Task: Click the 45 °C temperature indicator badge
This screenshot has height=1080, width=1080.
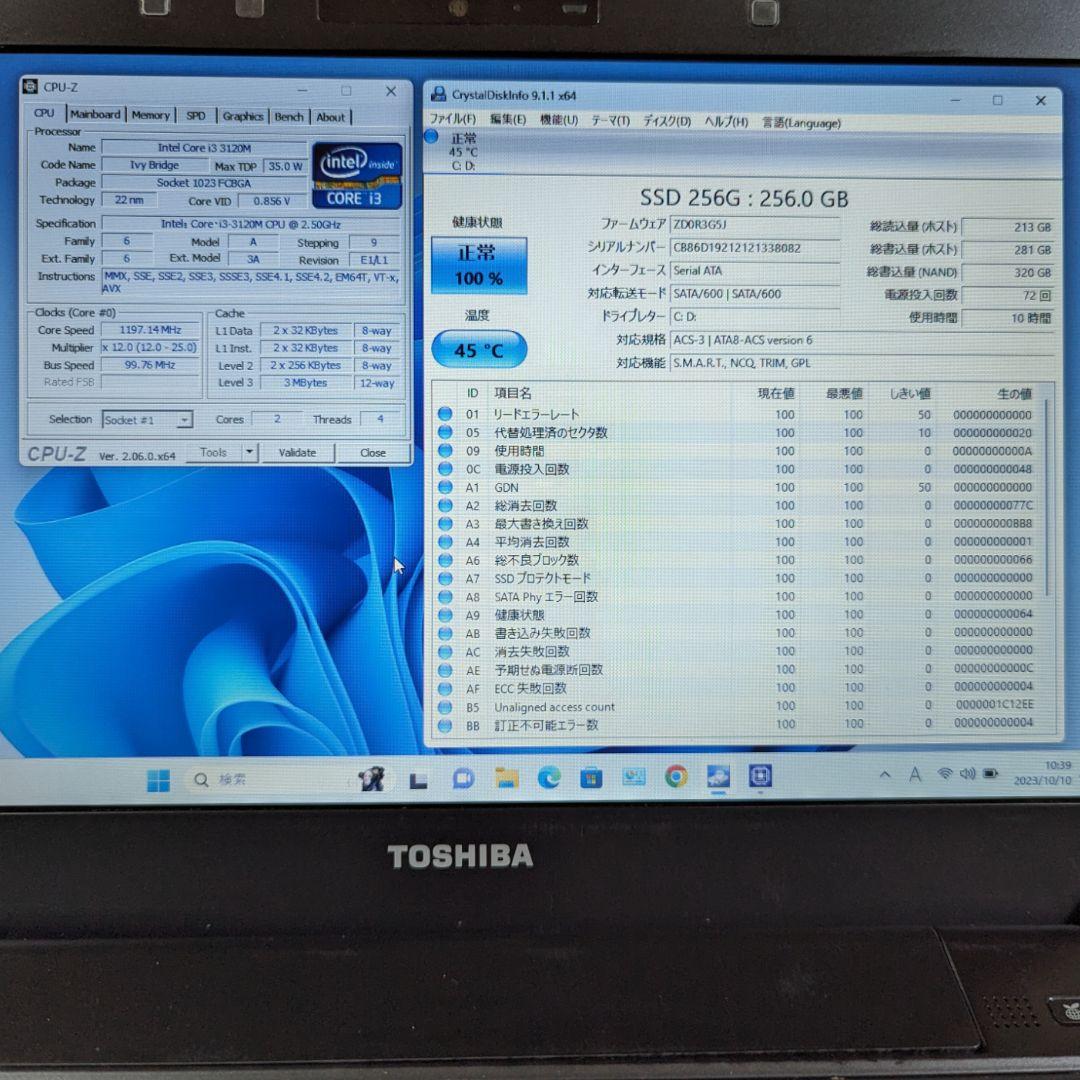Action: (478, 349)
